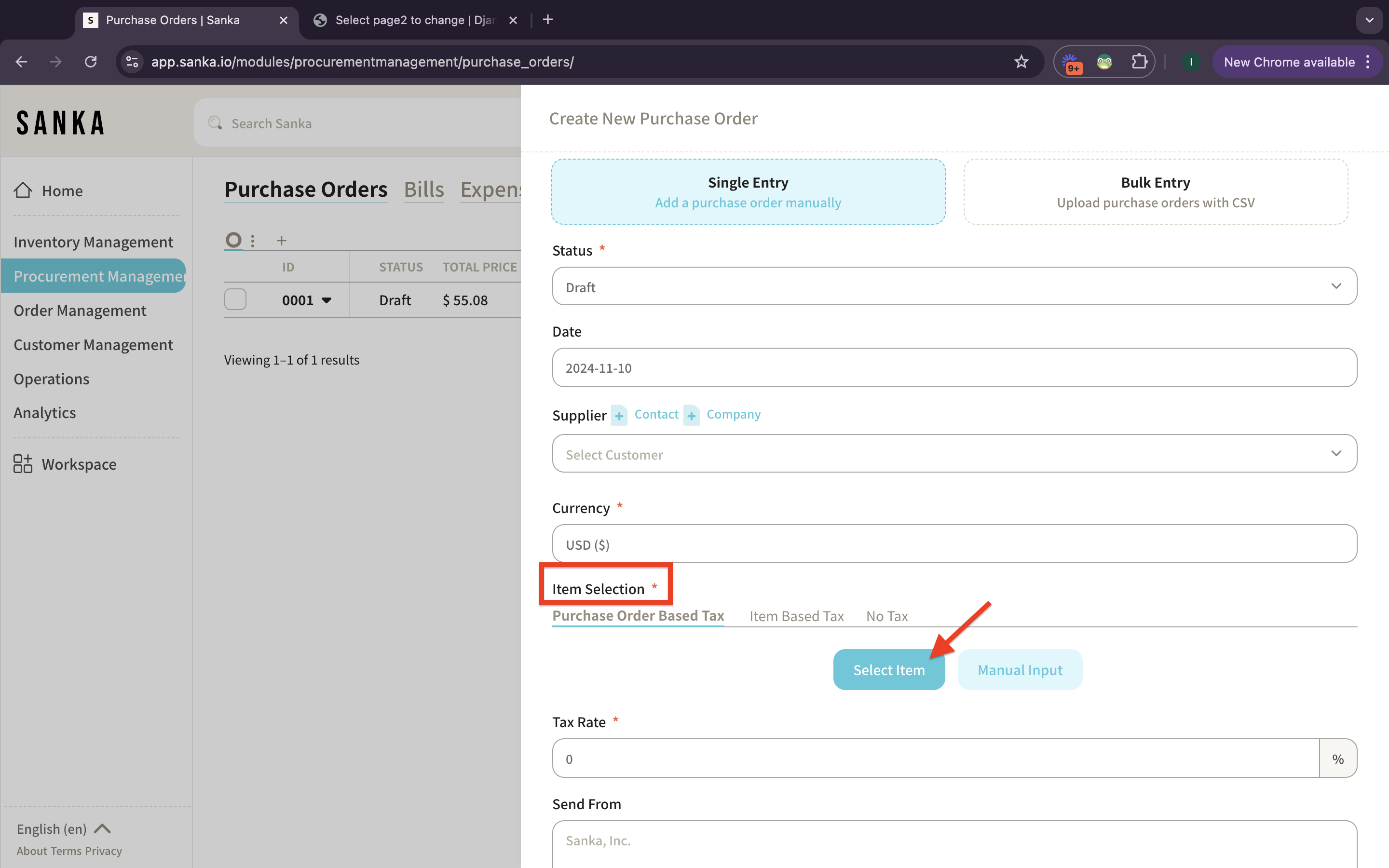Choose the Bulk Entry option card
1389x868 pixels.
[x=1155, y=192]
